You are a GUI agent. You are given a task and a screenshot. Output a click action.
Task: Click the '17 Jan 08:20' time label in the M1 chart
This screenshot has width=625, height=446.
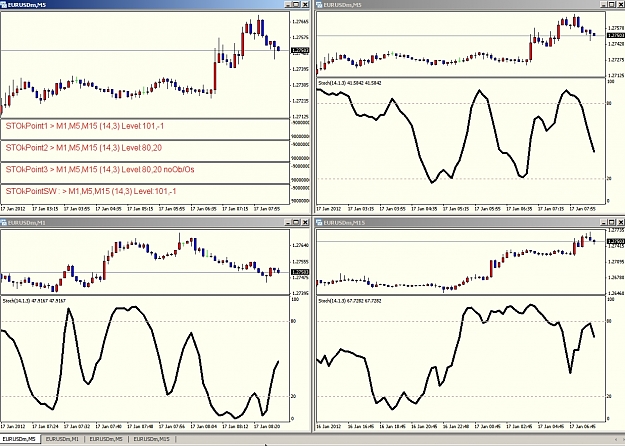tap(267, 426)
